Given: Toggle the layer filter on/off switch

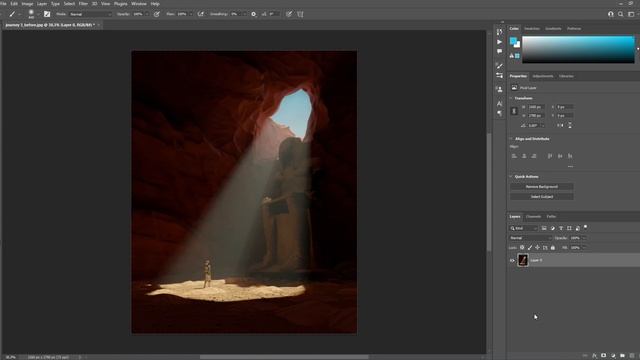Looking at the screenshot, I should [x=586, y=227].
